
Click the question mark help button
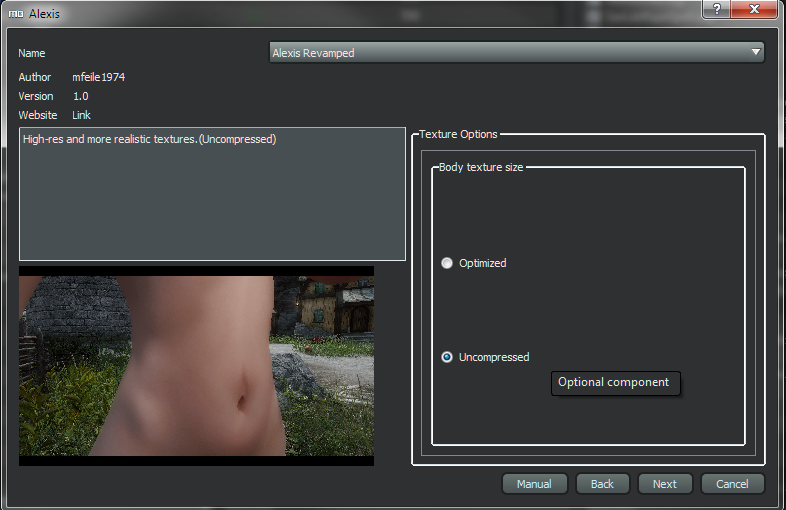pyautogui.click(x=716, y=9)
